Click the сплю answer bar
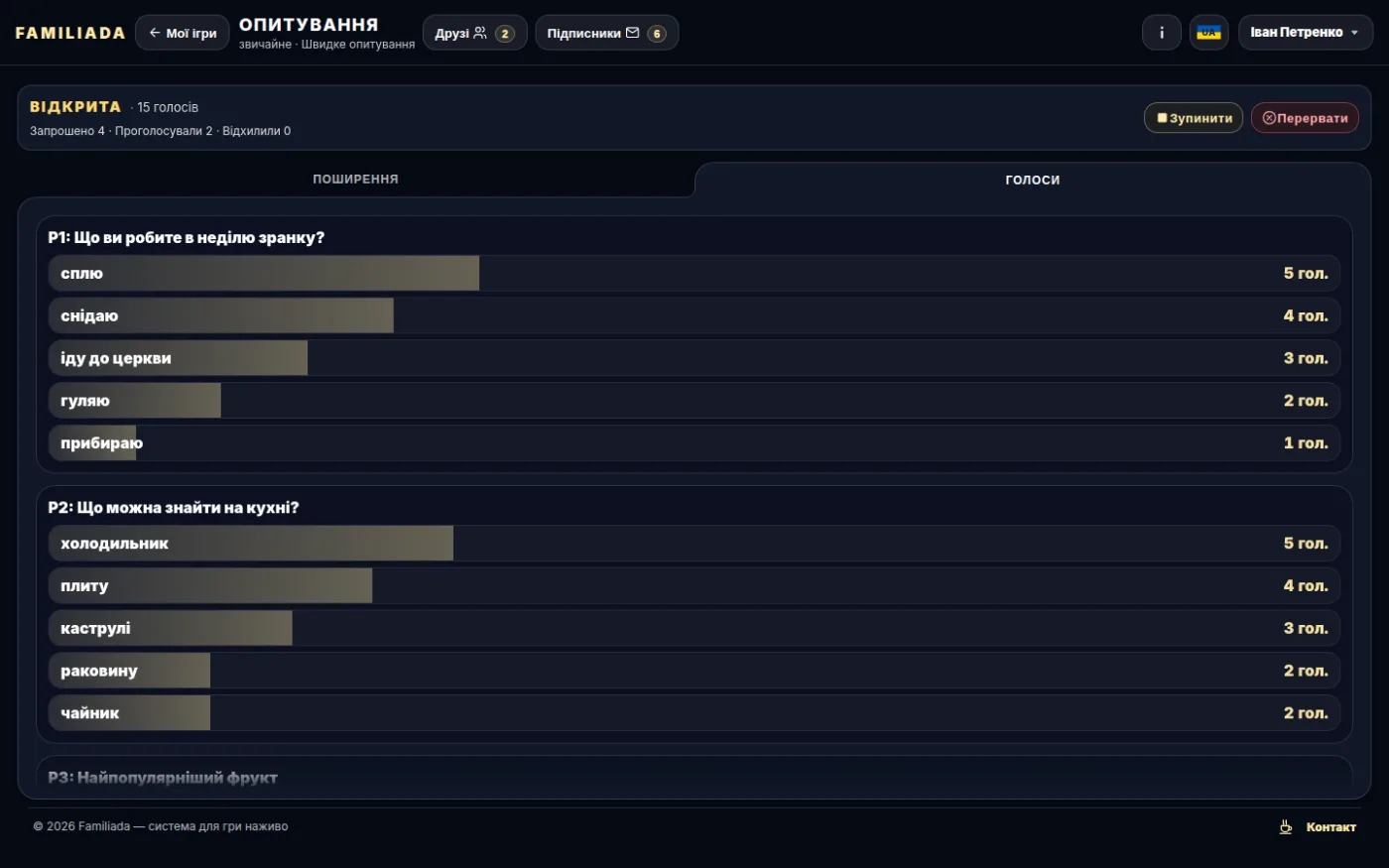 694,273
